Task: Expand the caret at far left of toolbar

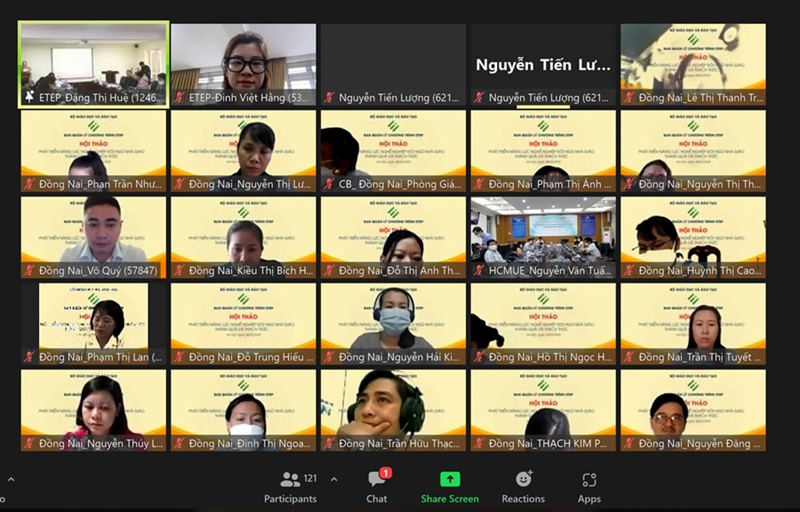Action: coord(11,479)
